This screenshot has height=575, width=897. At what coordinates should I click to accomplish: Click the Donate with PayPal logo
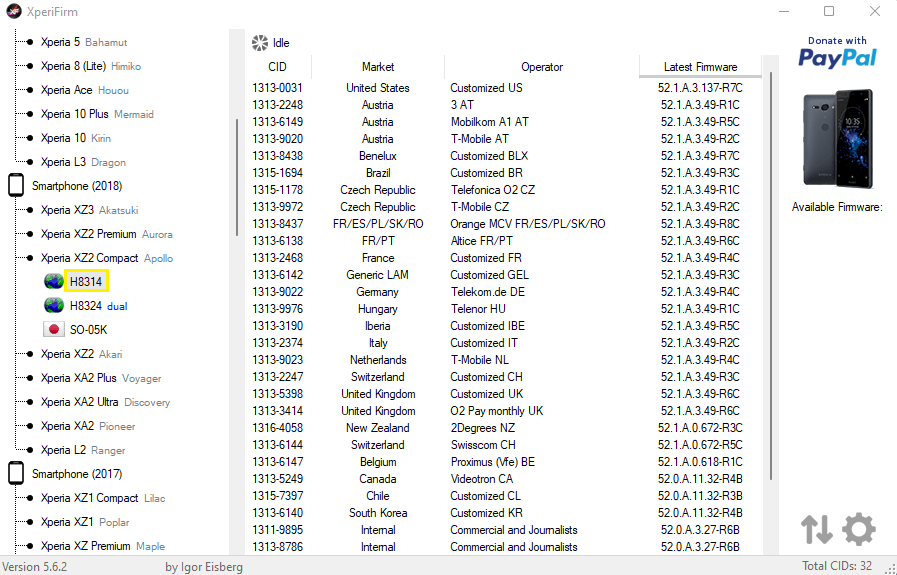coord(837,53)
